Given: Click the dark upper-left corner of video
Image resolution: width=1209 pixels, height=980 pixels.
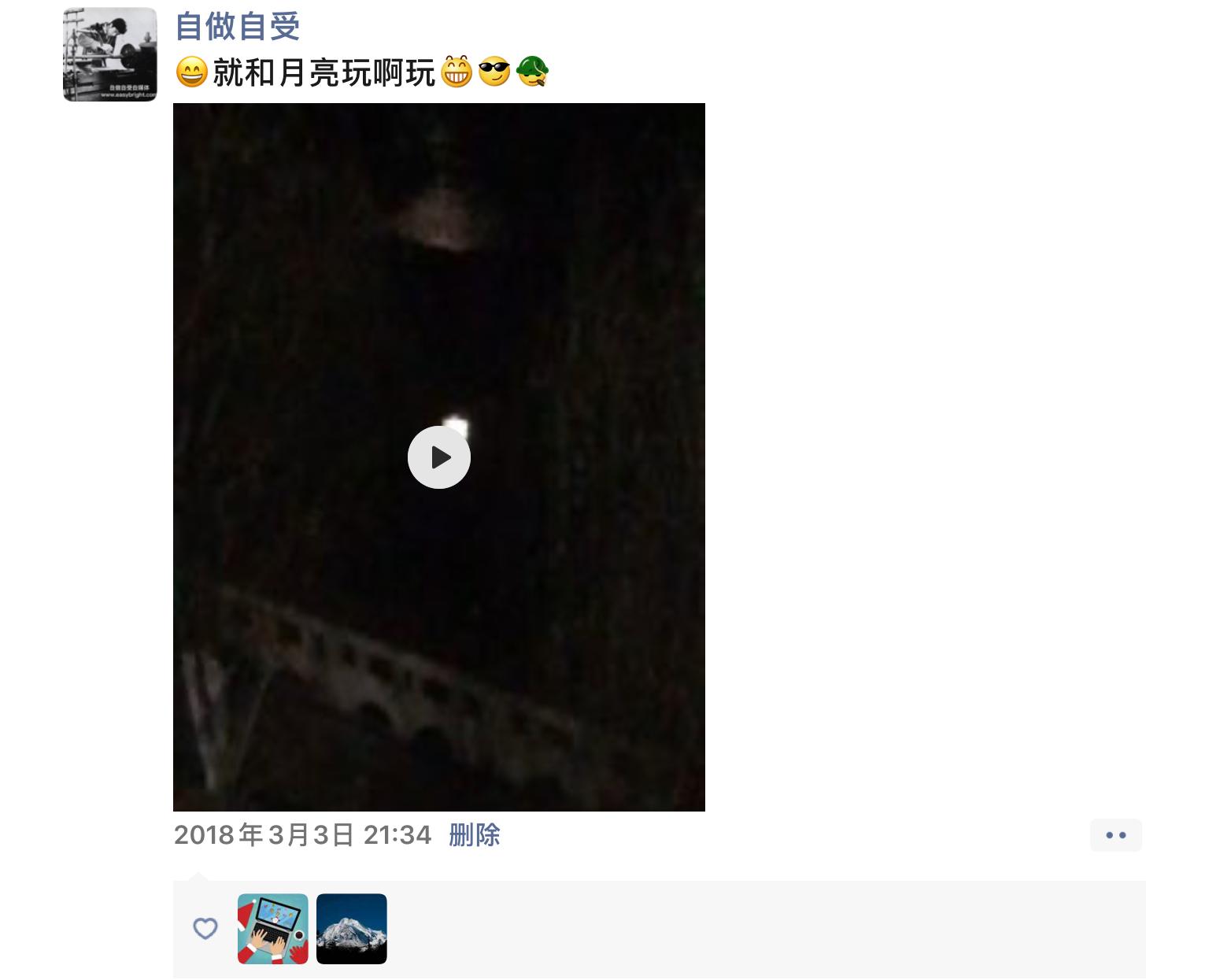Looking at the screenshot, I should pos(213,142).
